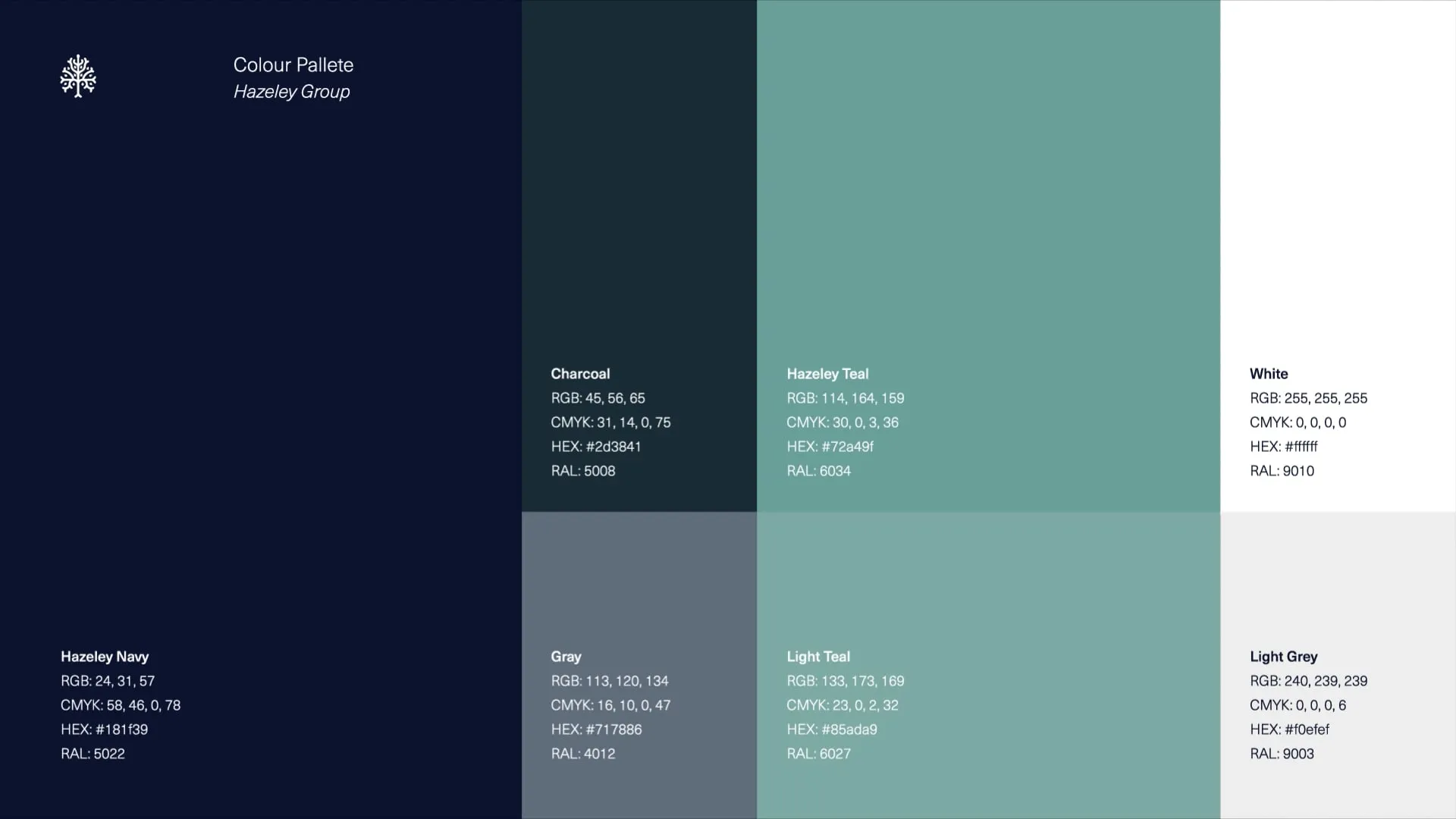Select the White swatch name label

point(1269,374)
